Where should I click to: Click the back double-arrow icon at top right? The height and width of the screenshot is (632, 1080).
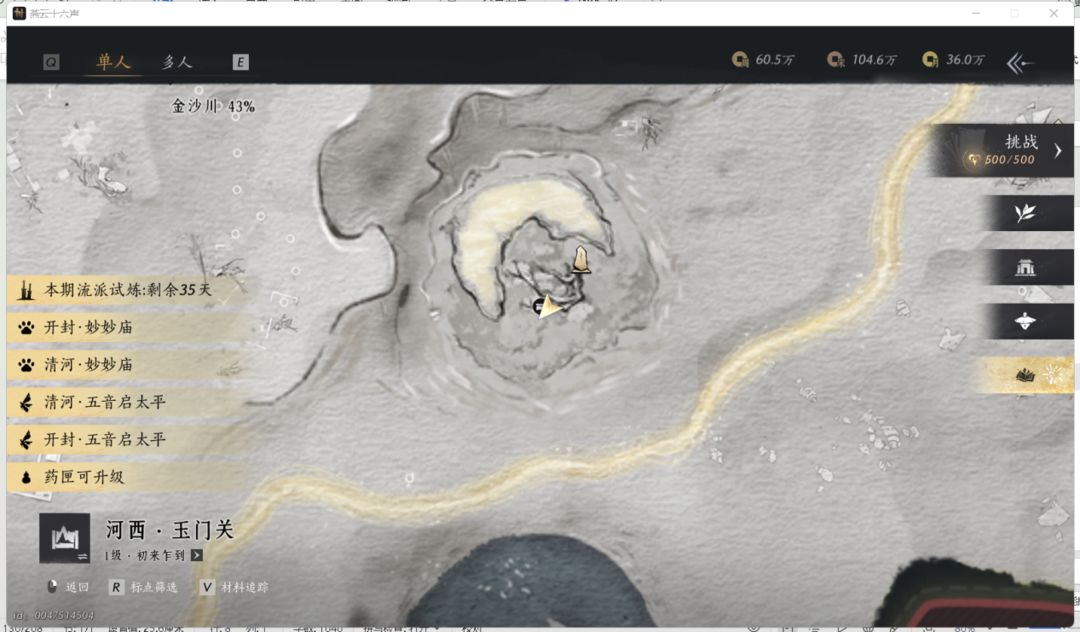(1020, 63)
